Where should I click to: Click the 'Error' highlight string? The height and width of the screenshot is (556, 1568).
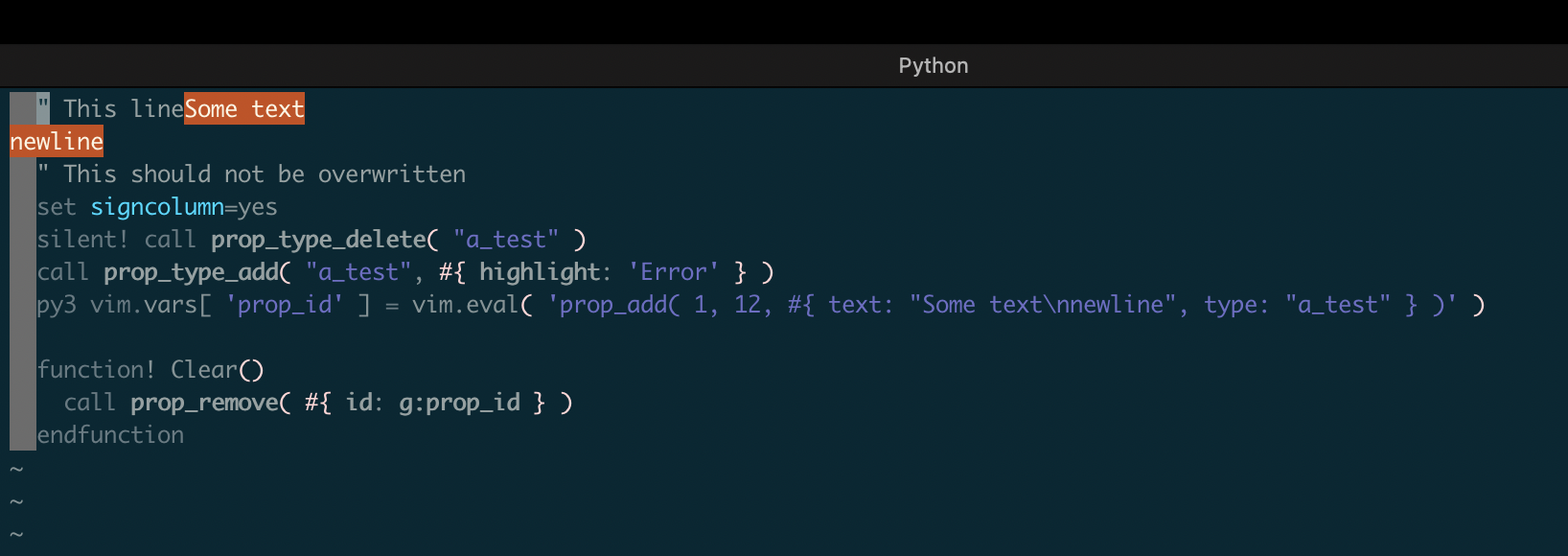point(674,272)
